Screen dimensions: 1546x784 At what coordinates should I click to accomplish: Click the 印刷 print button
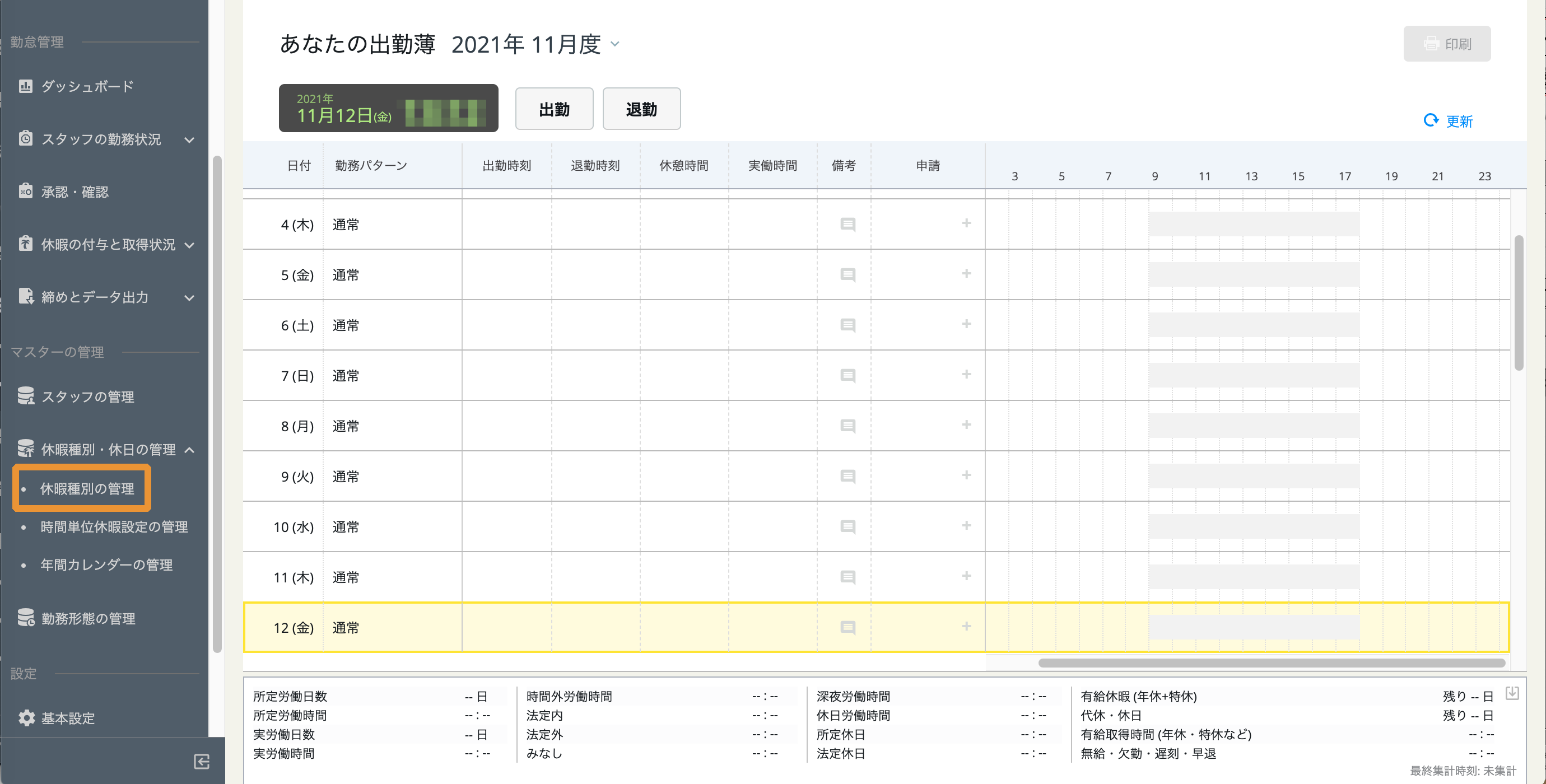[x=1446, y=43]
